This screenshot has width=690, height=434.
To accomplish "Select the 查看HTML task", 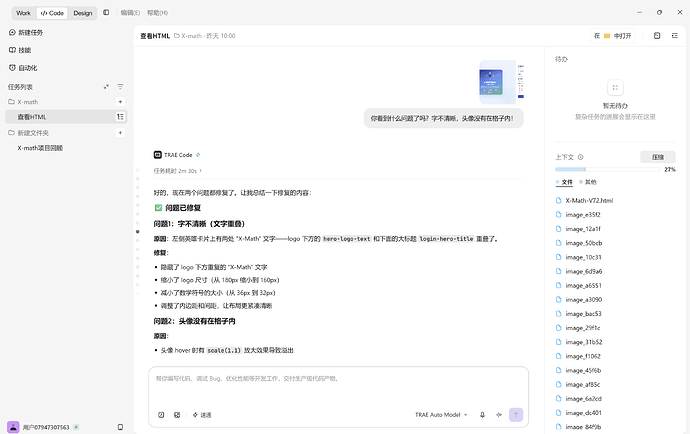I will click(66, 117).
